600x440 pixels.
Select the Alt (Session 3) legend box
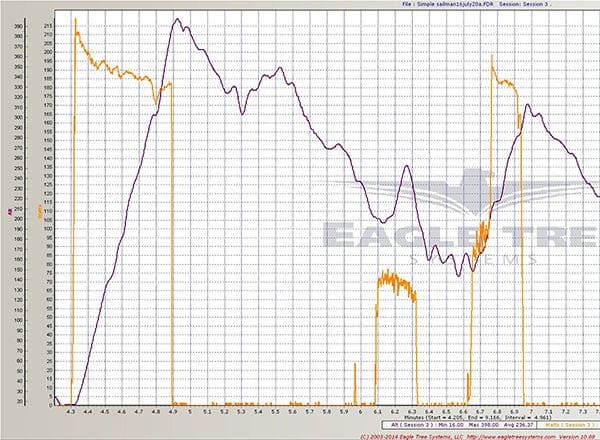tap(459, 425)
